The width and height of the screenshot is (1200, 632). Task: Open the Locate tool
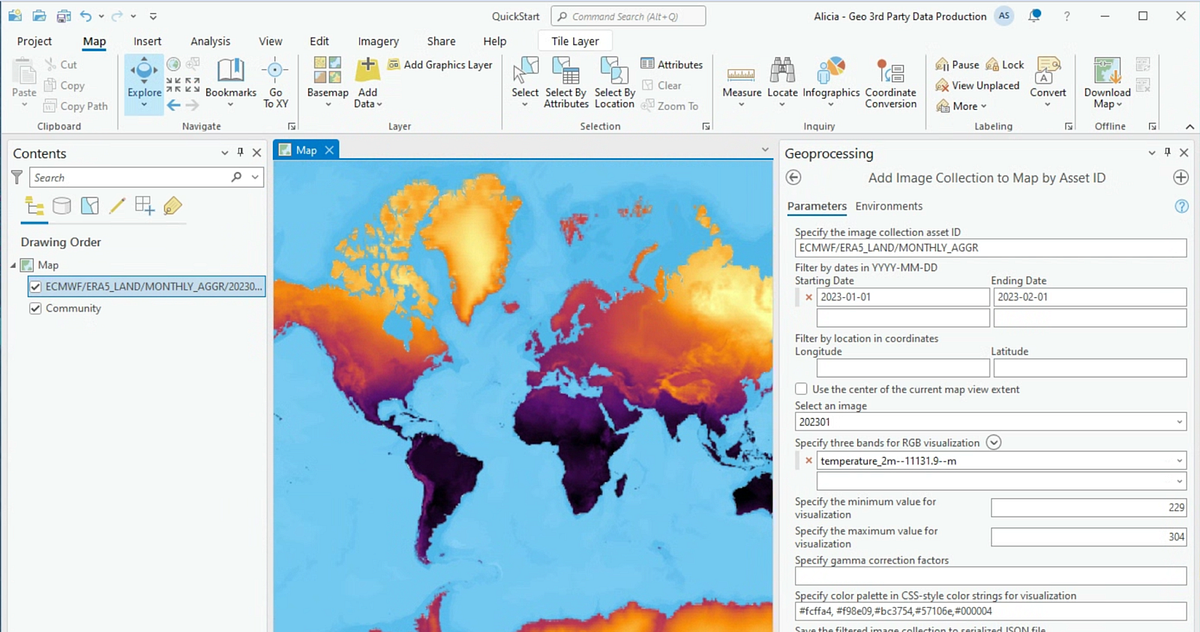point(782,82)
